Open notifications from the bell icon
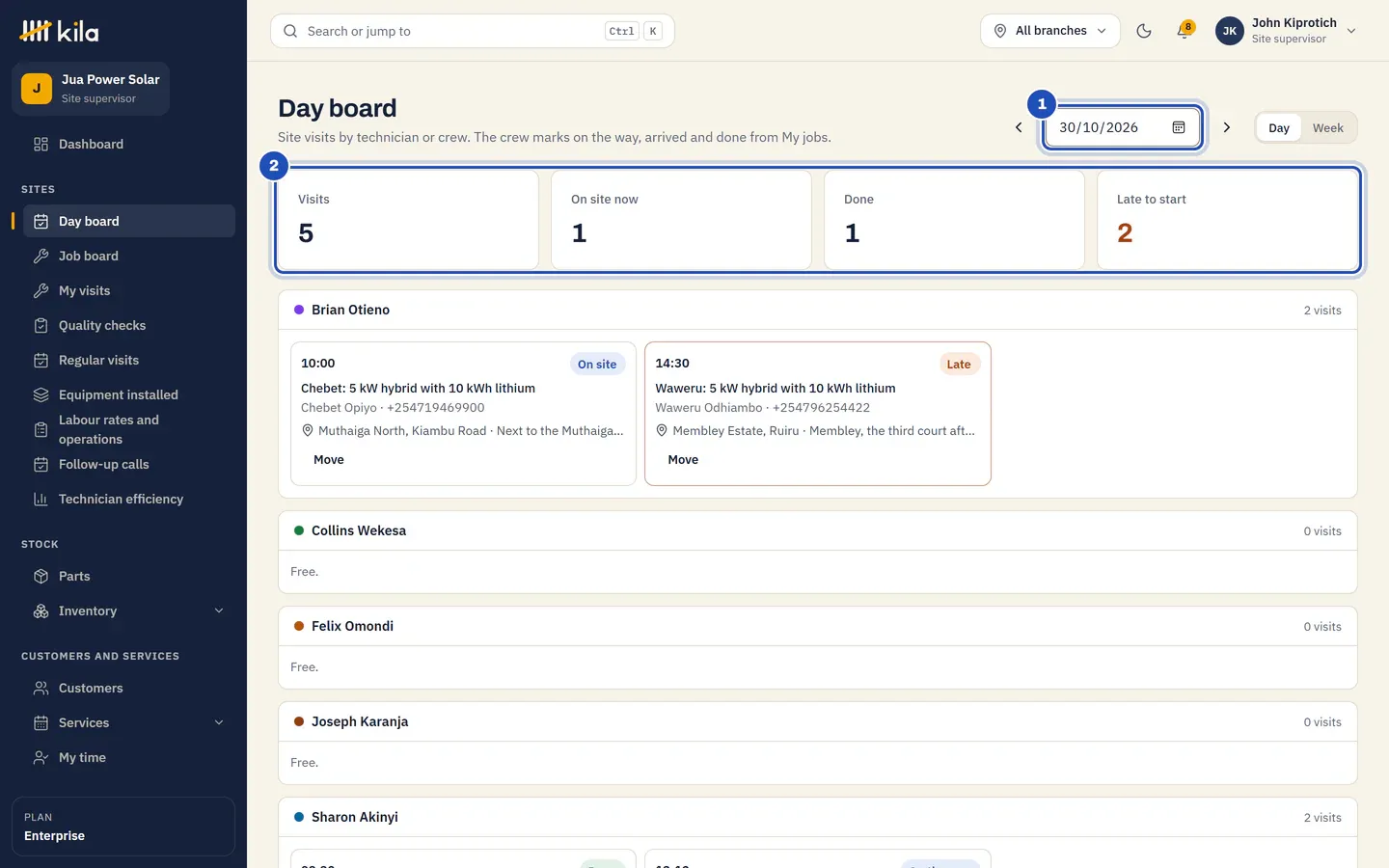1389x868 pixels. click(x=1185, y=31)
